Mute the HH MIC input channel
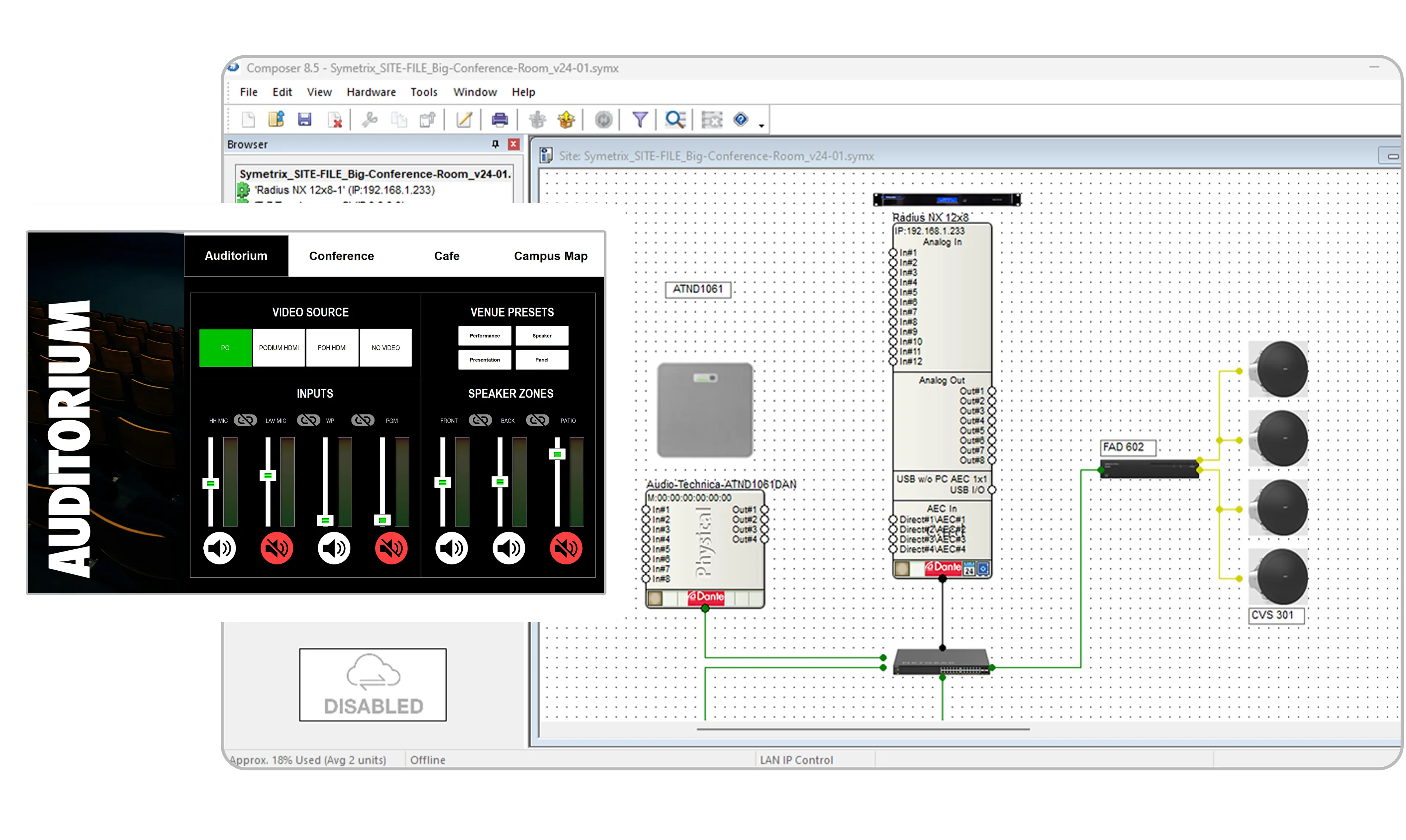Image resolution: width=1406 pixels, height=840 pixels. (219, 548)
